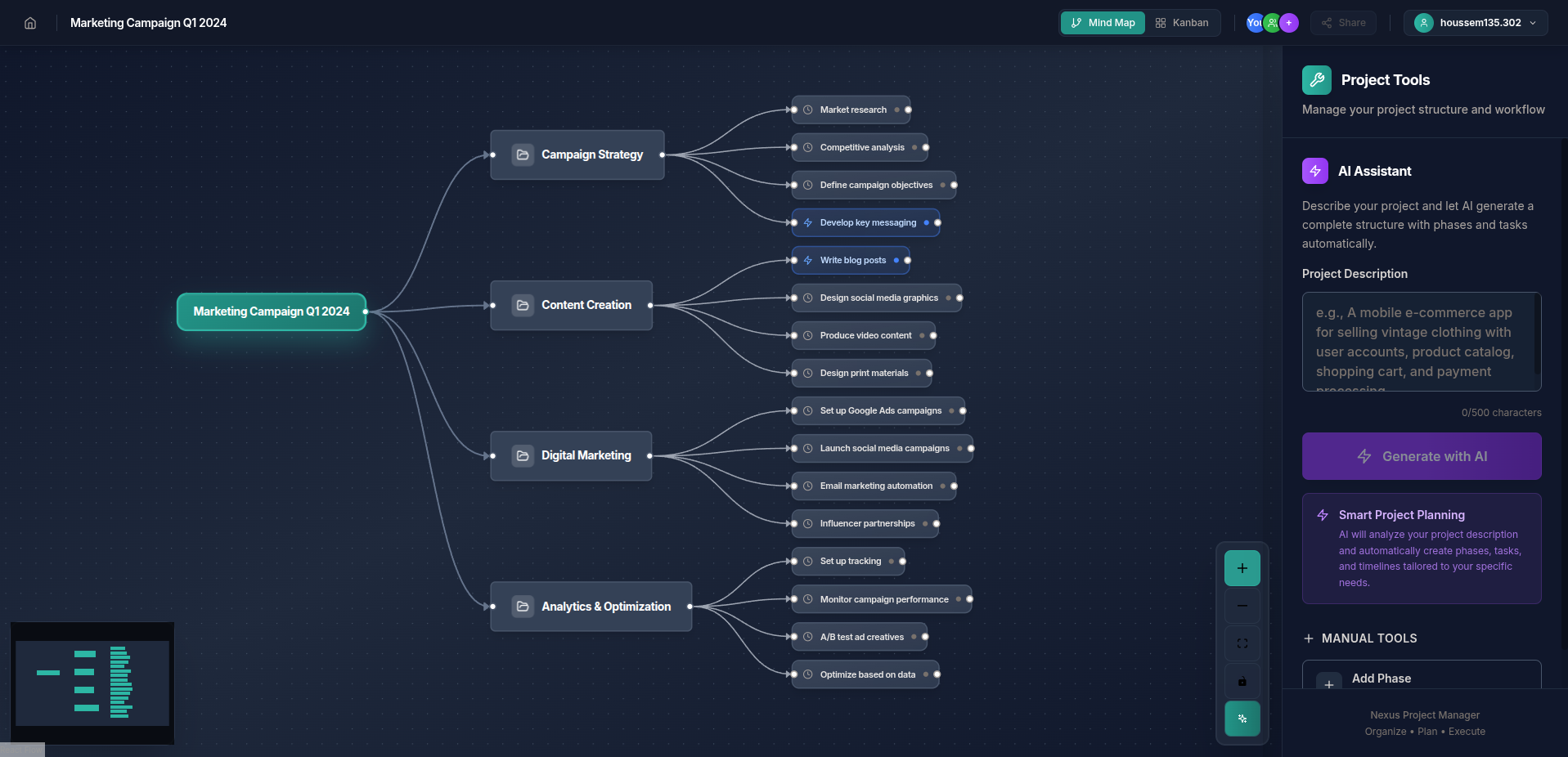Click the auto-layout sparkle button
The width and height of the screenshot is (1568, 757).
(x=1242, y=719)
